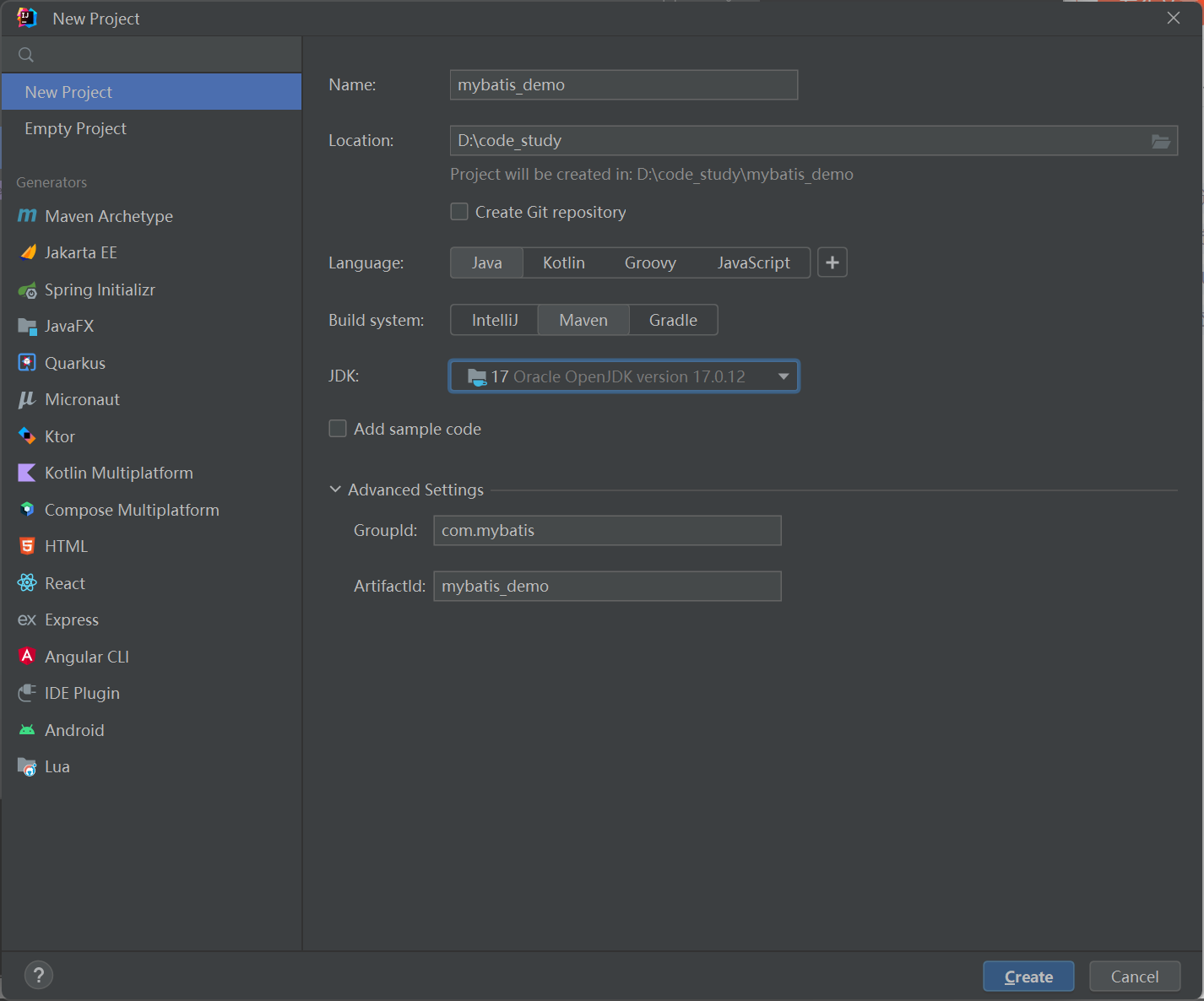Click the Maven Archetype generator icon
This screenshot has height=1001, width=1204.
[27, 216]
